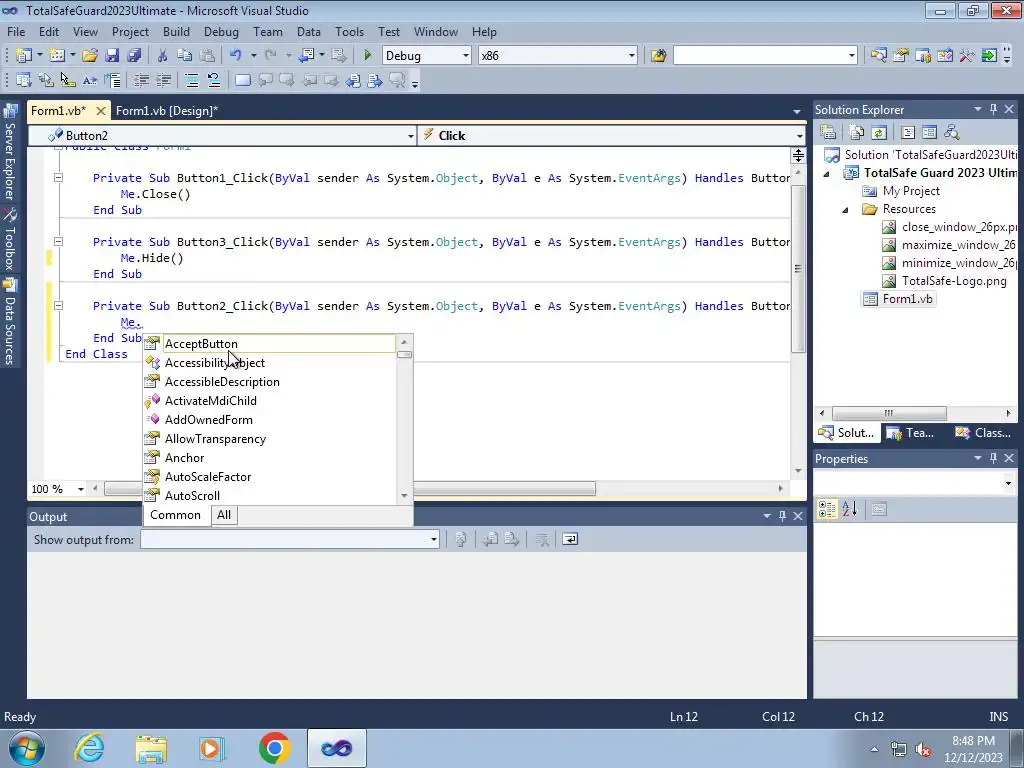Image resolution: width=1024 pixels, height=768 pixels.
Task: Open the Tools menu
Action: pos(349,32)
